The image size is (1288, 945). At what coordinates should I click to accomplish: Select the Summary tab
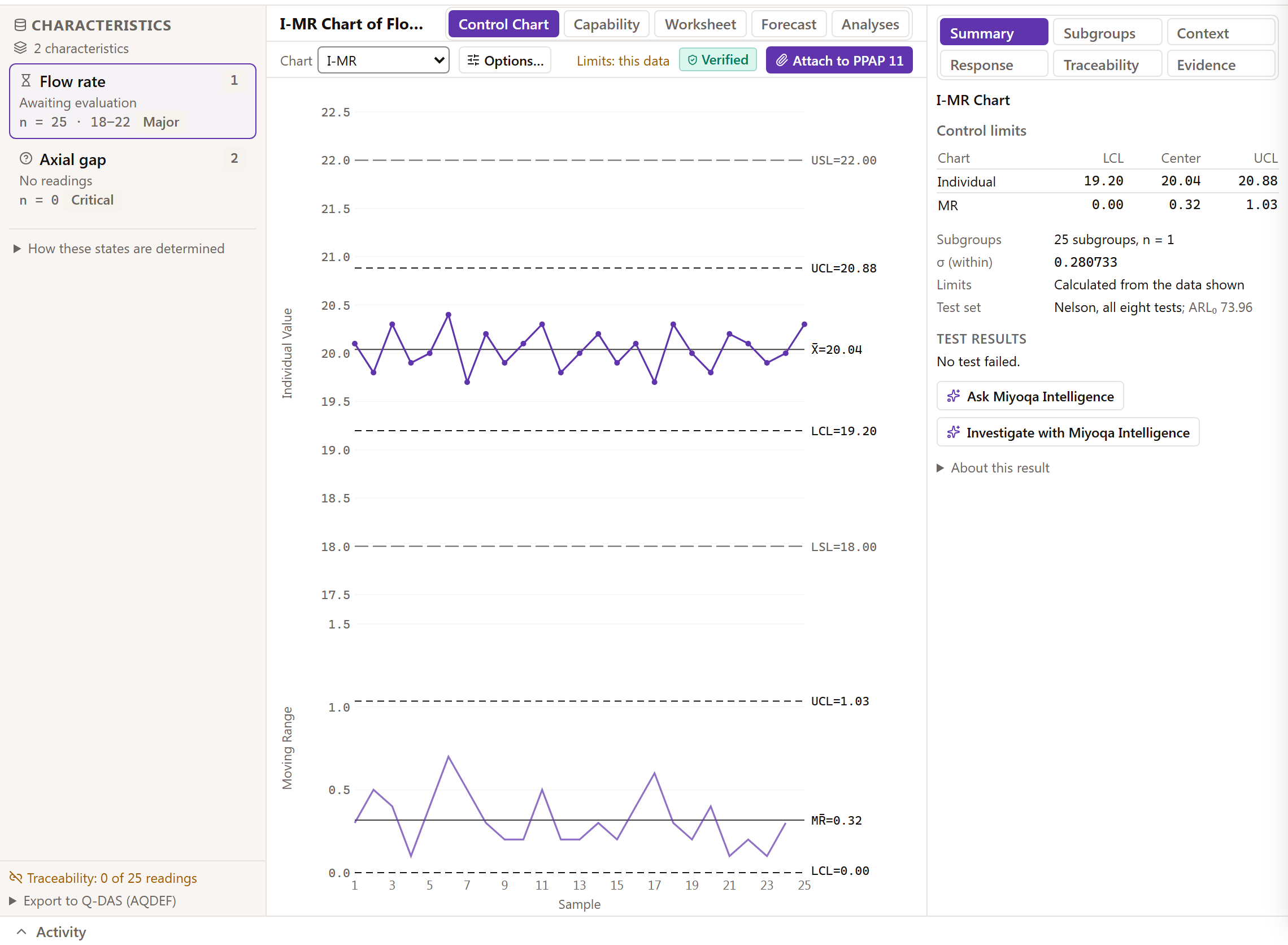point(993,33)
